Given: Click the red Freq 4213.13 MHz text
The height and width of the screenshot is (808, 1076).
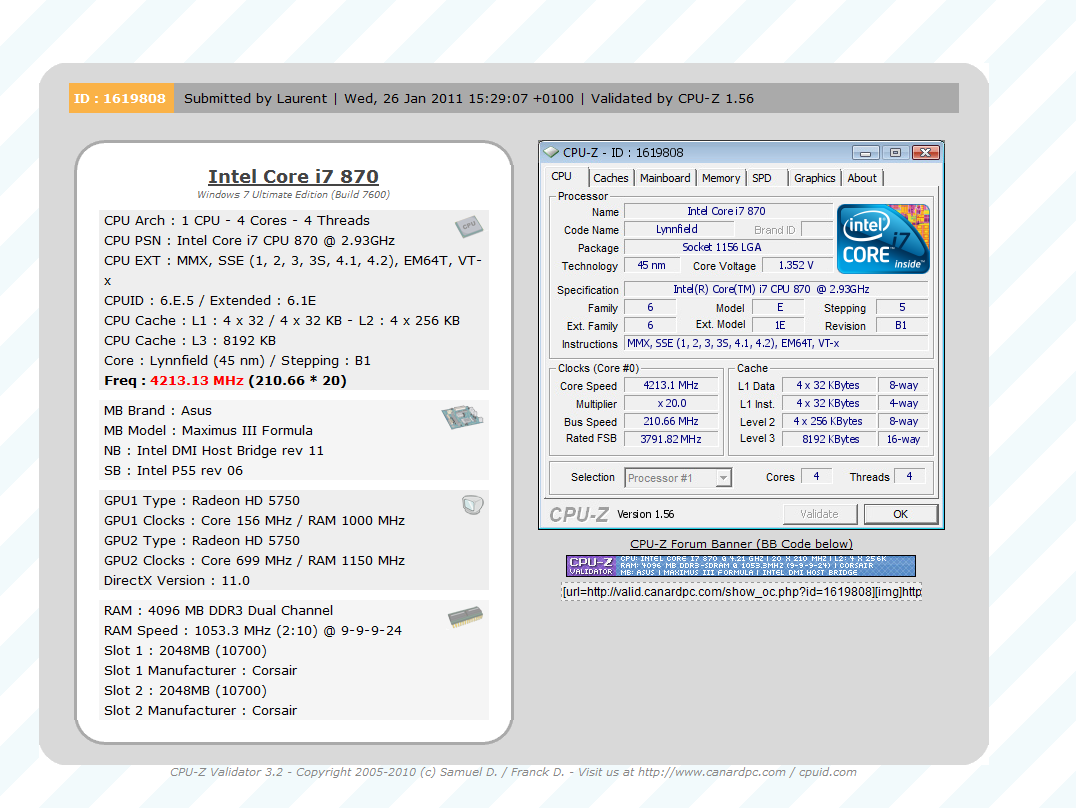Looking at the screenshot, I should coord(197,380).
